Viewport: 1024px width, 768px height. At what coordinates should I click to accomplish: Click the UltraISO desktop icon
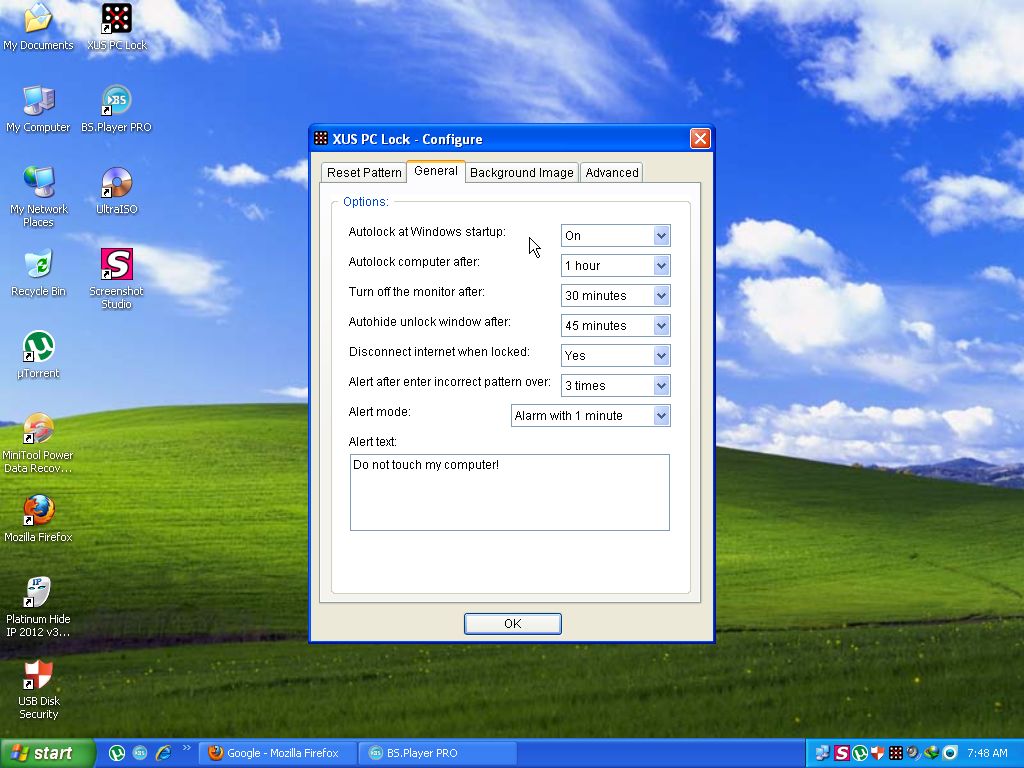tap(117, 184)
